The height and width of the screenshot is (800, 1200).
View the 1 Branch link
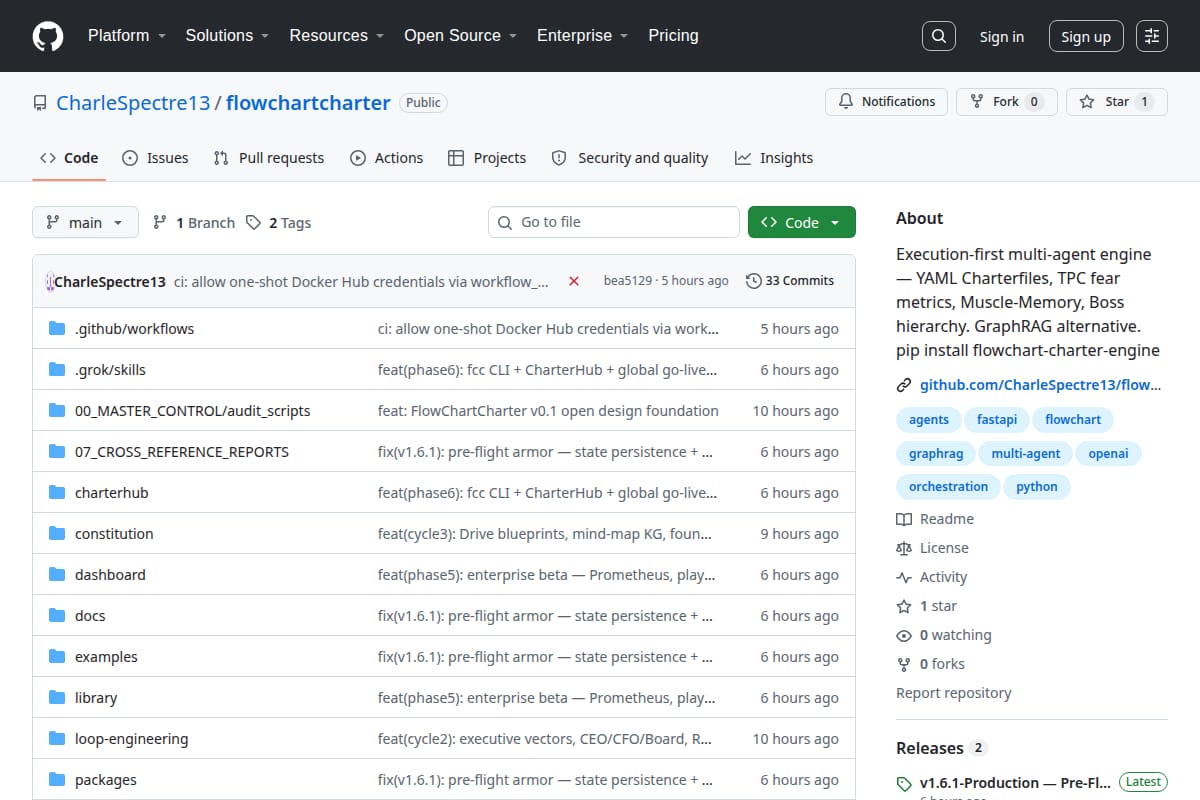[194, 222]
